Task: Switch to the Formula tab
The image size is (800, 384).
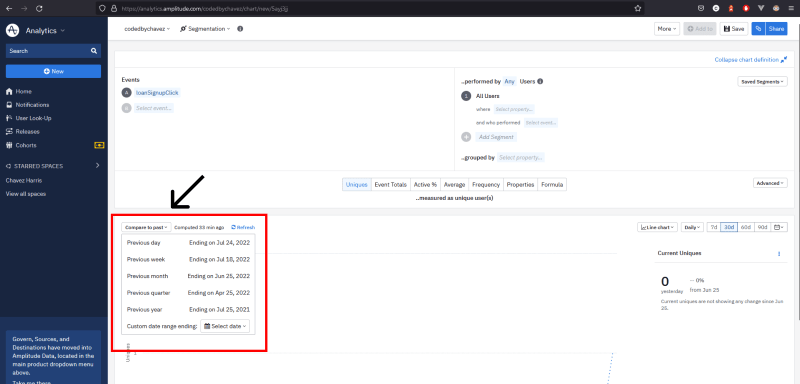Action: tap(552, 185)
